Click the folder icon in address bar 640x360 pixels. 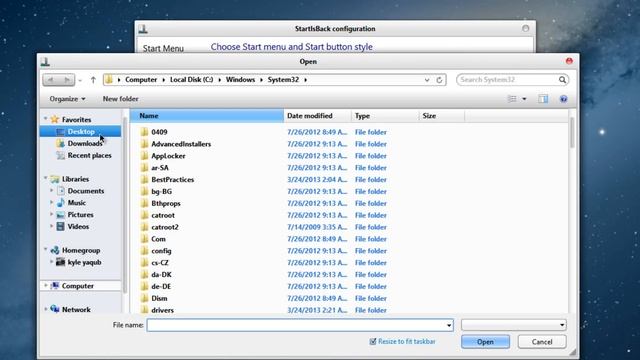point(109,80)
